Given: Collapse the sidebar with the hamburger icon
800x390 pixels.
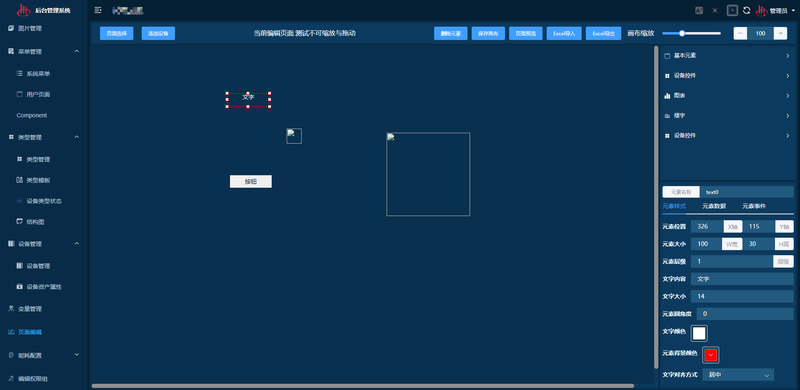Looking at the screenshot, I should point(98,10).
